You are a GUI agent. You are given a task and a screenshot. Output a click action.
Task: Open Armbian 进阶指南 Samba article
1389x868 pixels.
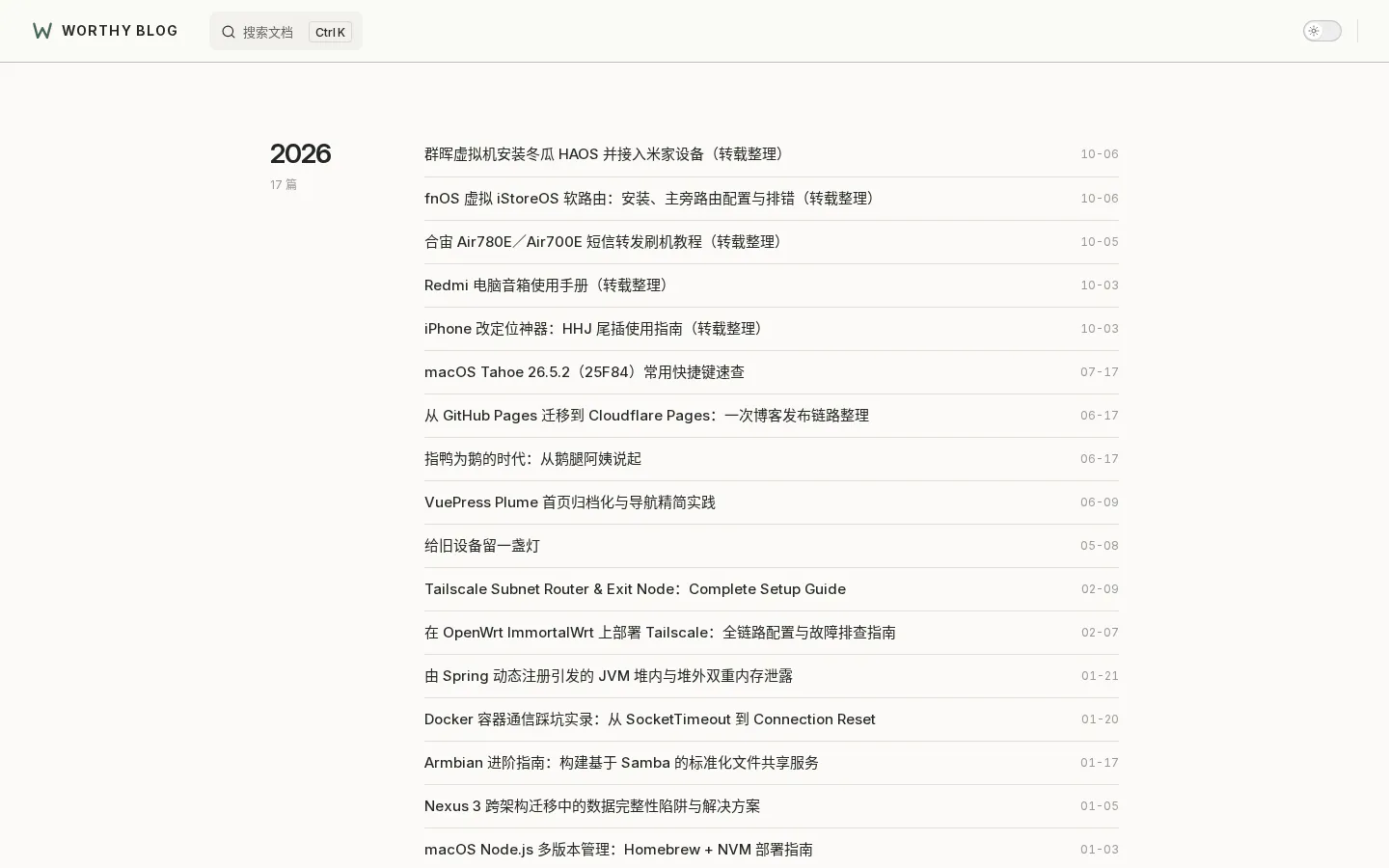click(x=621, y=763)
